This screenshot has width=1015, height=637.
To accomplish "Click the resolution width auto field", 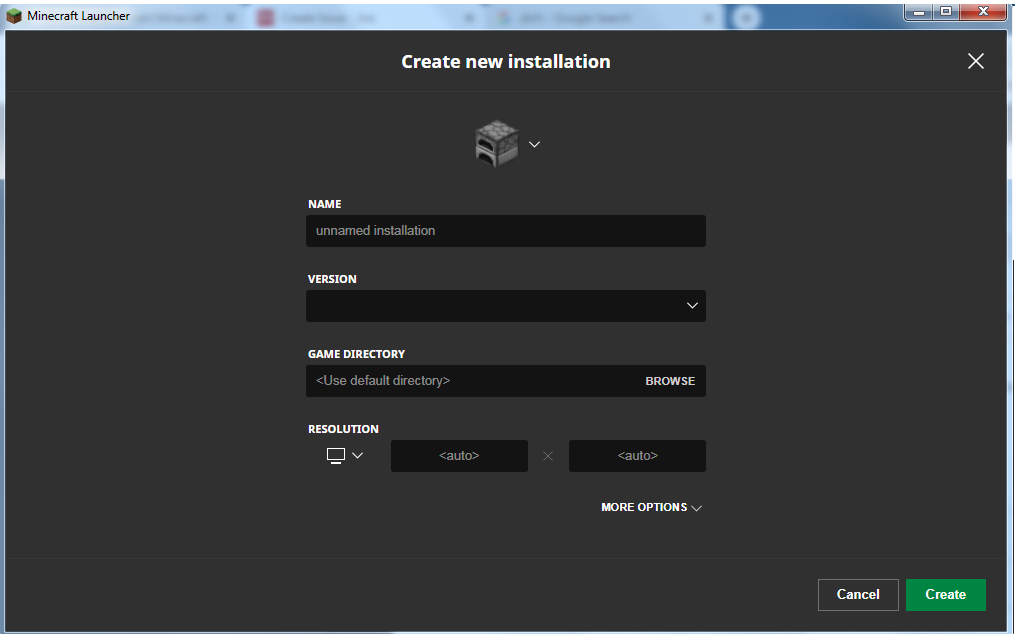I will tap(459, 456).
